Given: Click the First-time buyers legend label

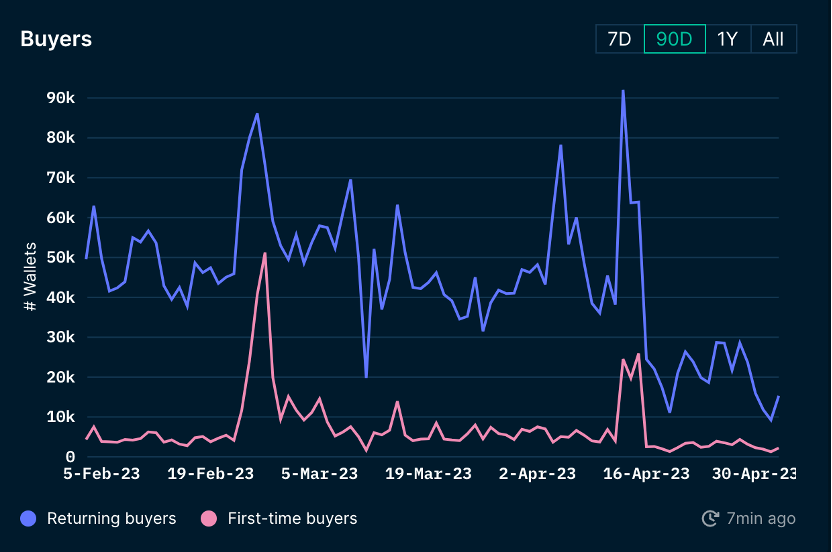Looking at the screenshot, I should coord(292,519).
